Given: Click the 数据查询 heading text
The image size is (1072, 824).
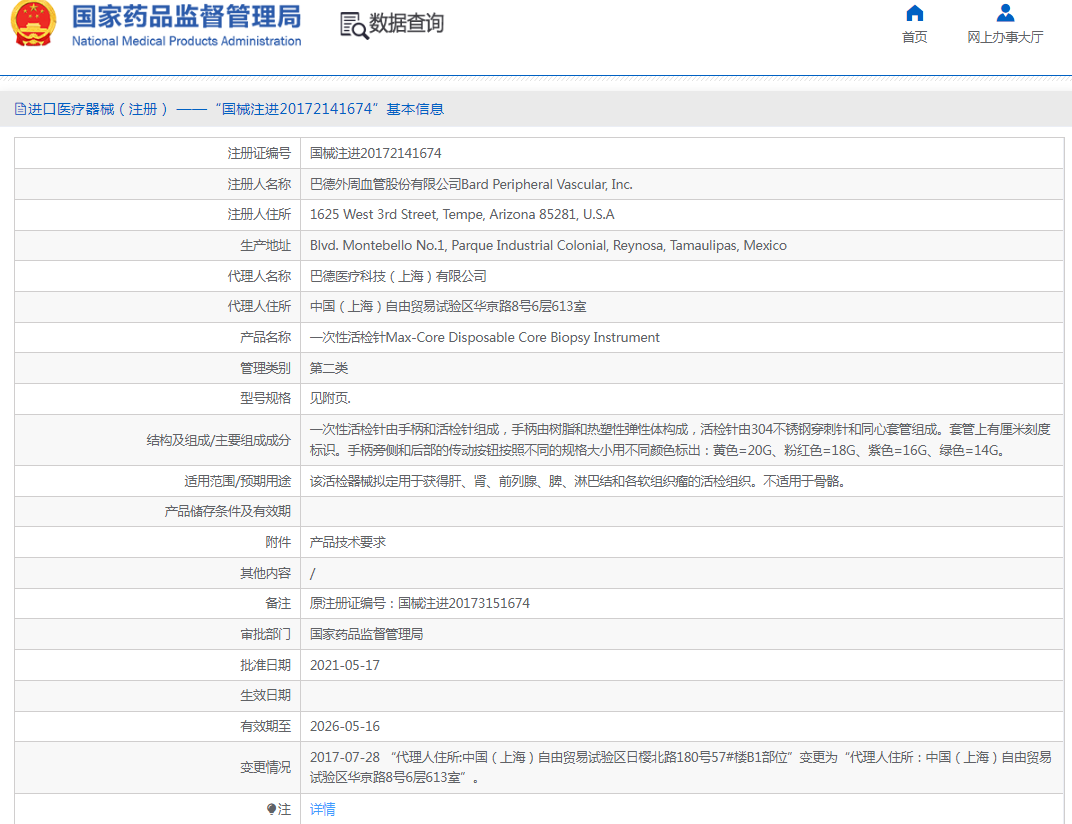Looking at the screenshot, I should pyautogui.click(x=406, y=24).
